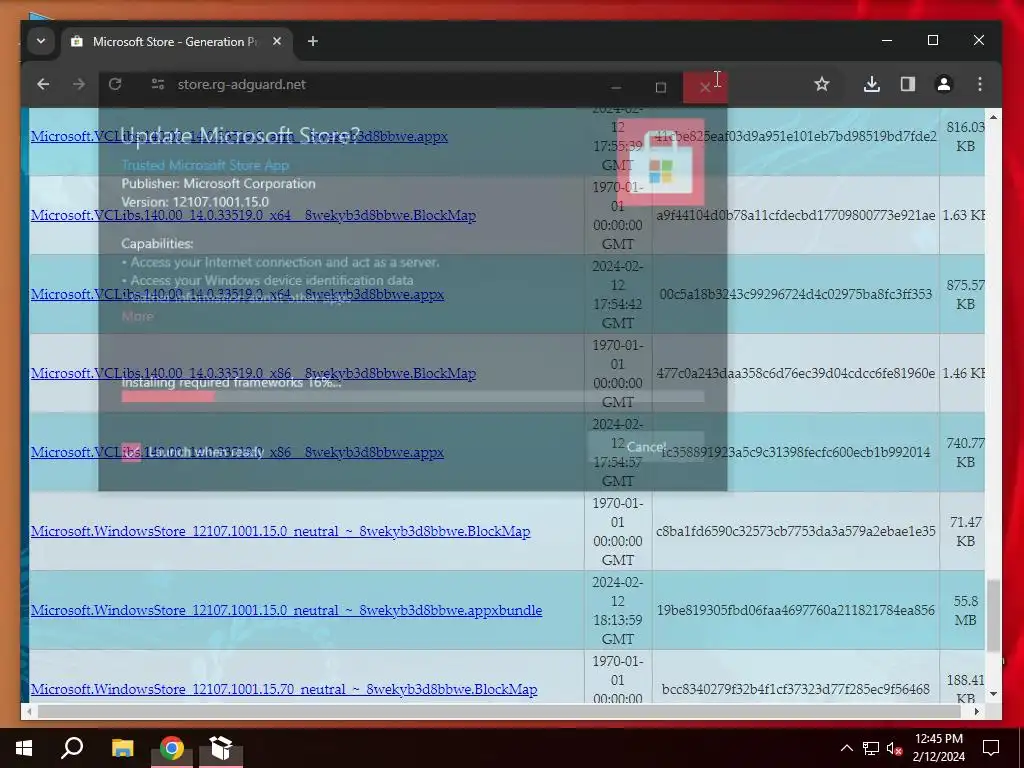Click the Microsoft Store logo in the installer
The image size is (1024, 768).
(x=661, y=162)
